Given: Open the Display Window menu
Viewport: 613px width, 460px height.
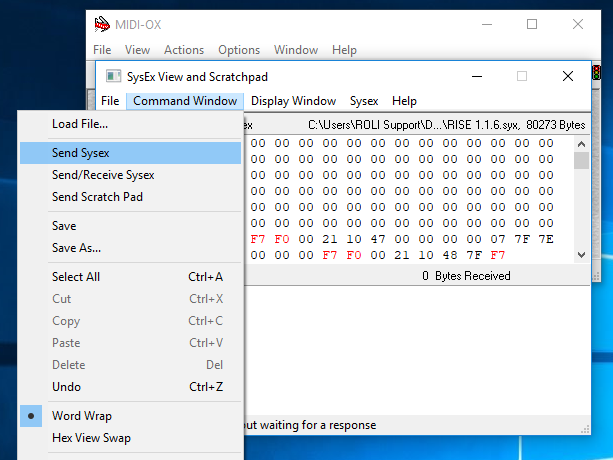Looking at the screenshot, I should [293, 101].
